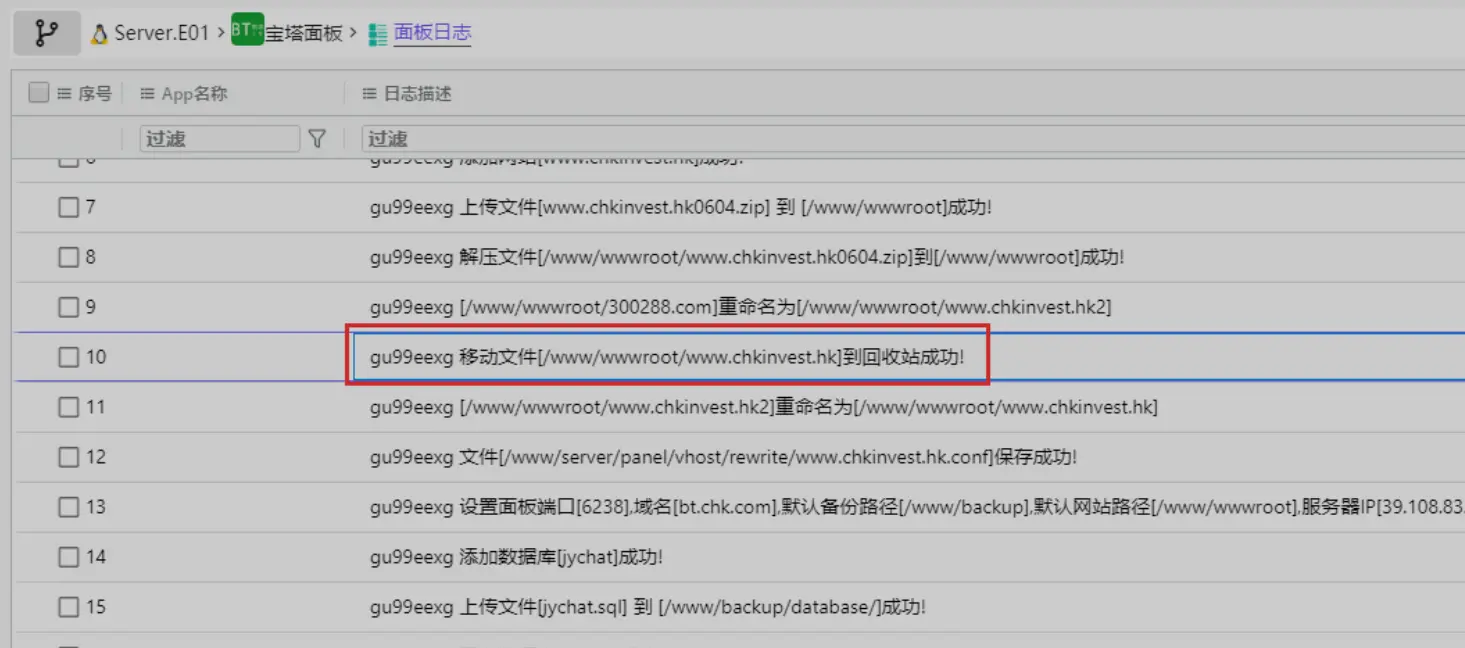Open 宝塔面板 in the breadcrumb
Viewport: 1465px width, 648px height.
tap(304, 34)
